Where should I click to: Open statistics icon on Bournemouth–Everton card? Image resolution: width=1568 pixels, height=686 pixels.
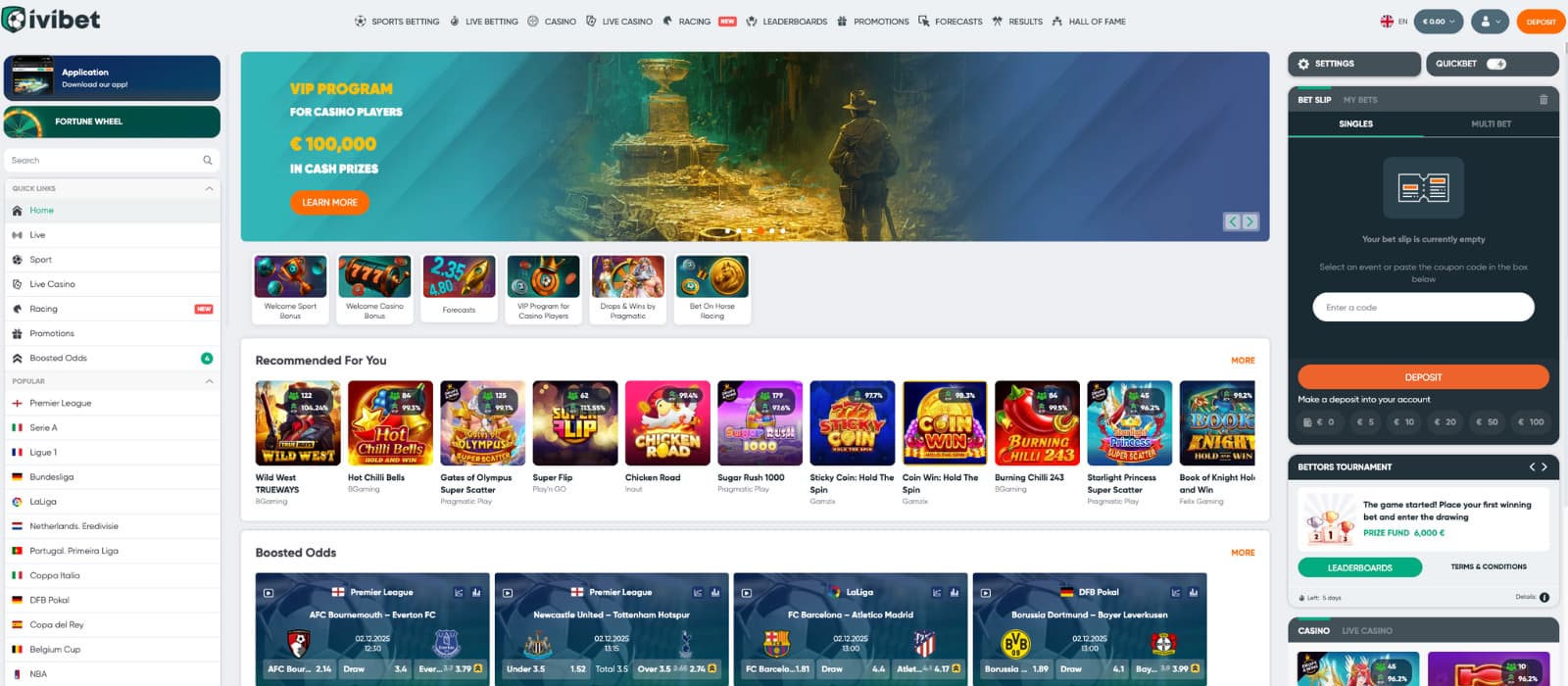tap(476, 593)
